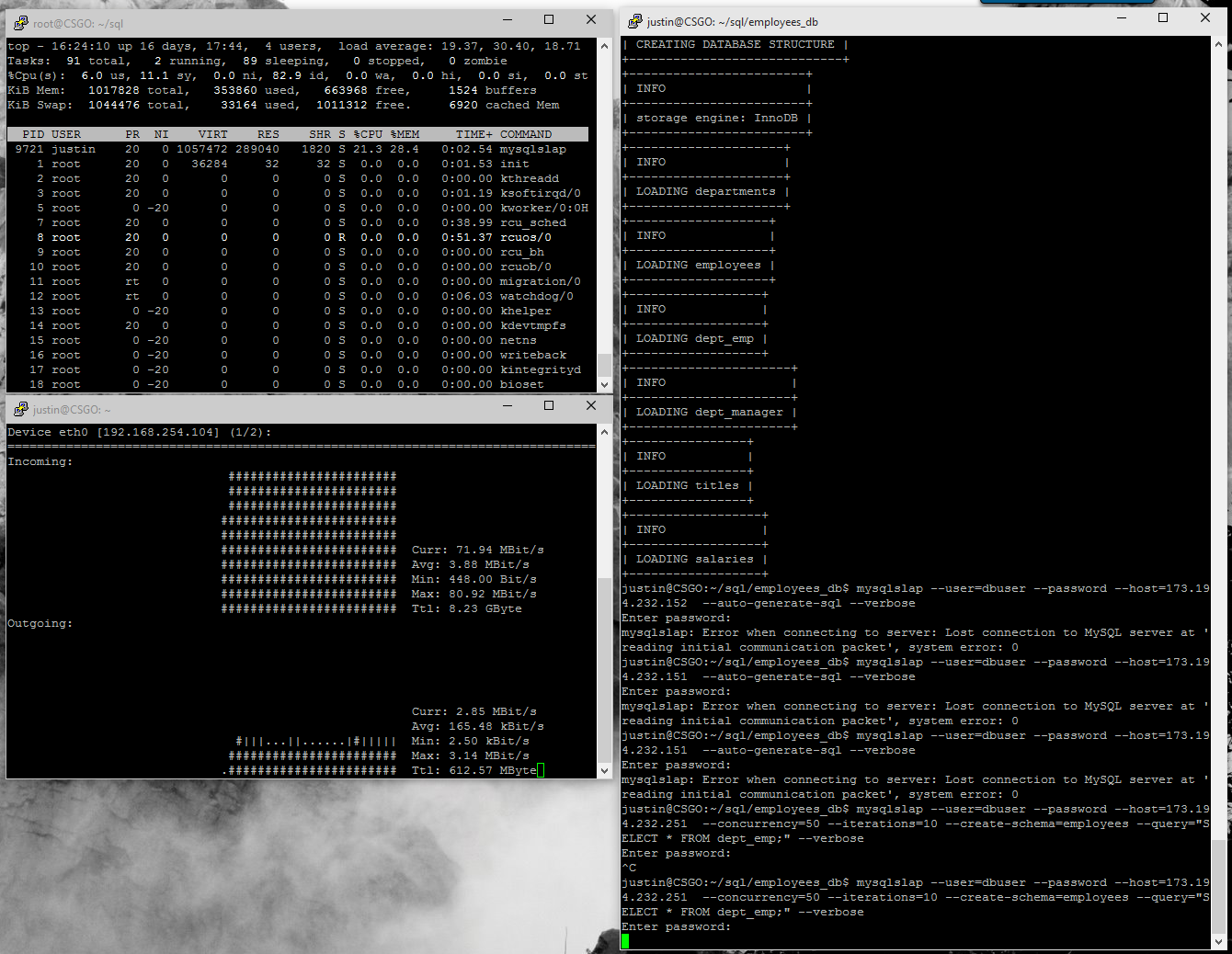Close the employees_db terminal window
The width and height of the screenshot is (1232, 954).
1205,17
